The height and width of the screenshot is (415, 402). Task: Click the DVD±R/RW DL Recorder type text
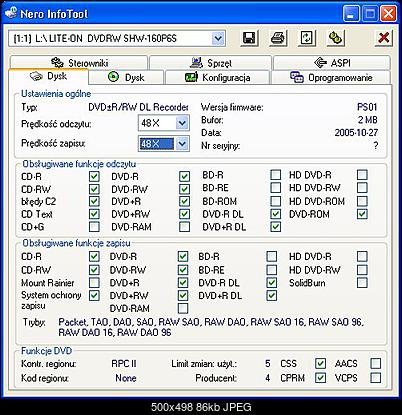coord(138,107)
